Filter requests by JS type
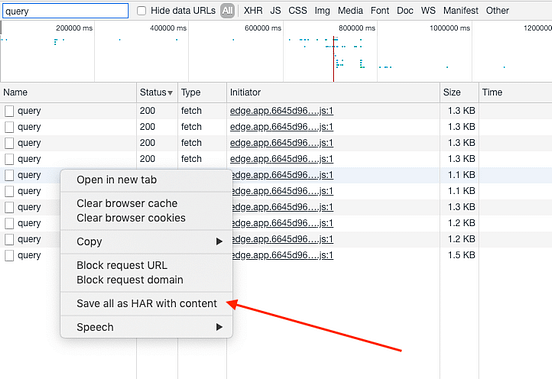The image size is (552, 379). point(276,11)
